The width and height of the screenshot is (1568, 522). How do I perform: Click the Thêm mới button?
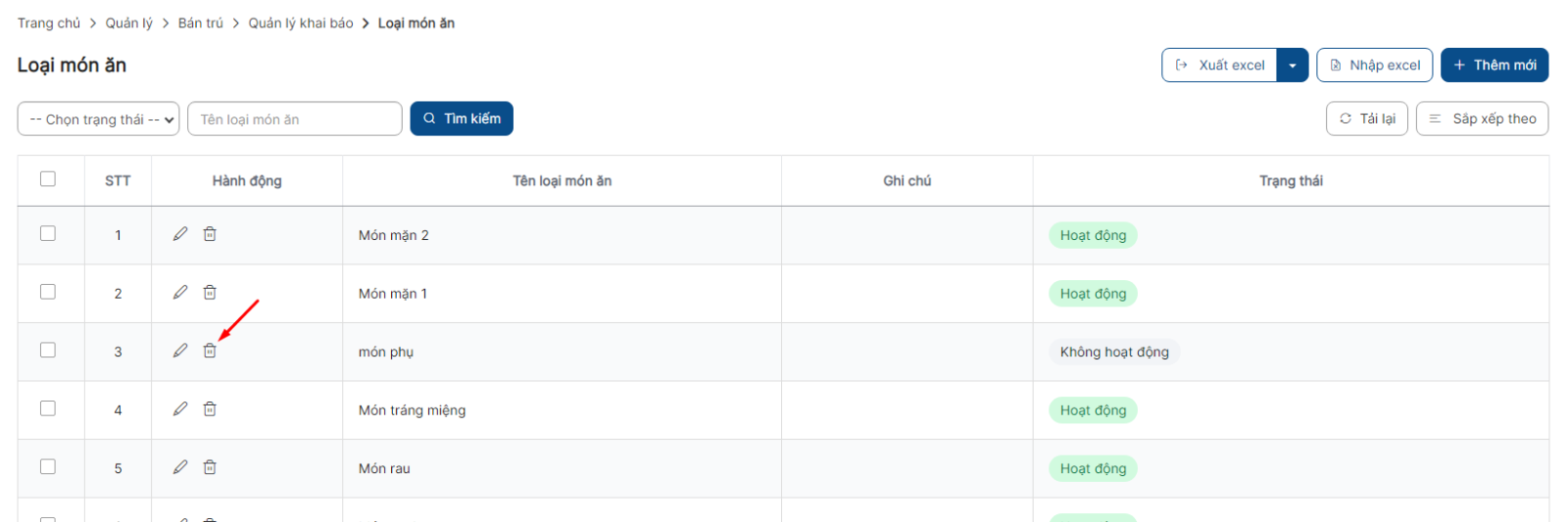(1494, 66)
